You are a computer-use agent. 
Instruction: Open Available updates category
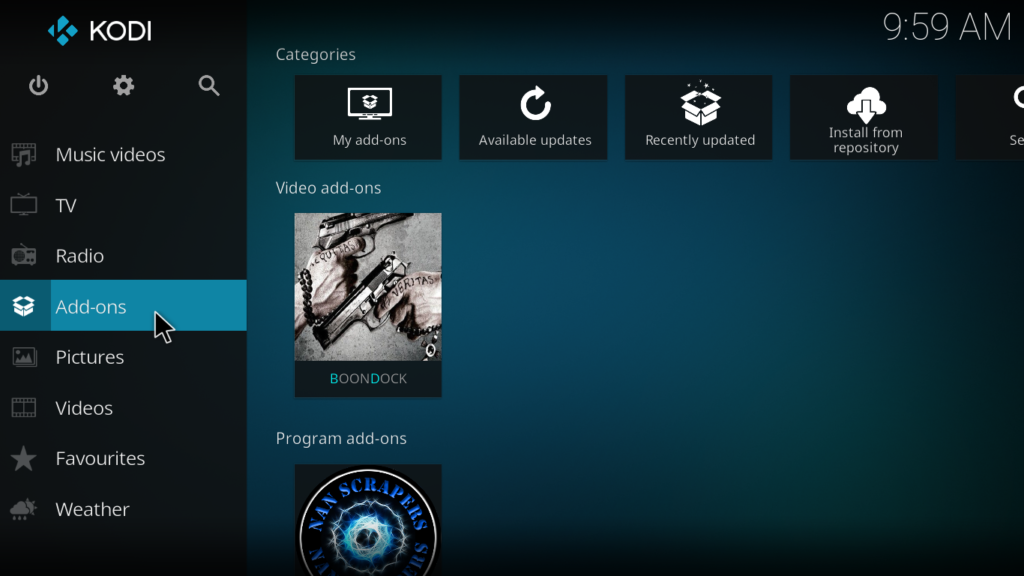pos(534,118)
